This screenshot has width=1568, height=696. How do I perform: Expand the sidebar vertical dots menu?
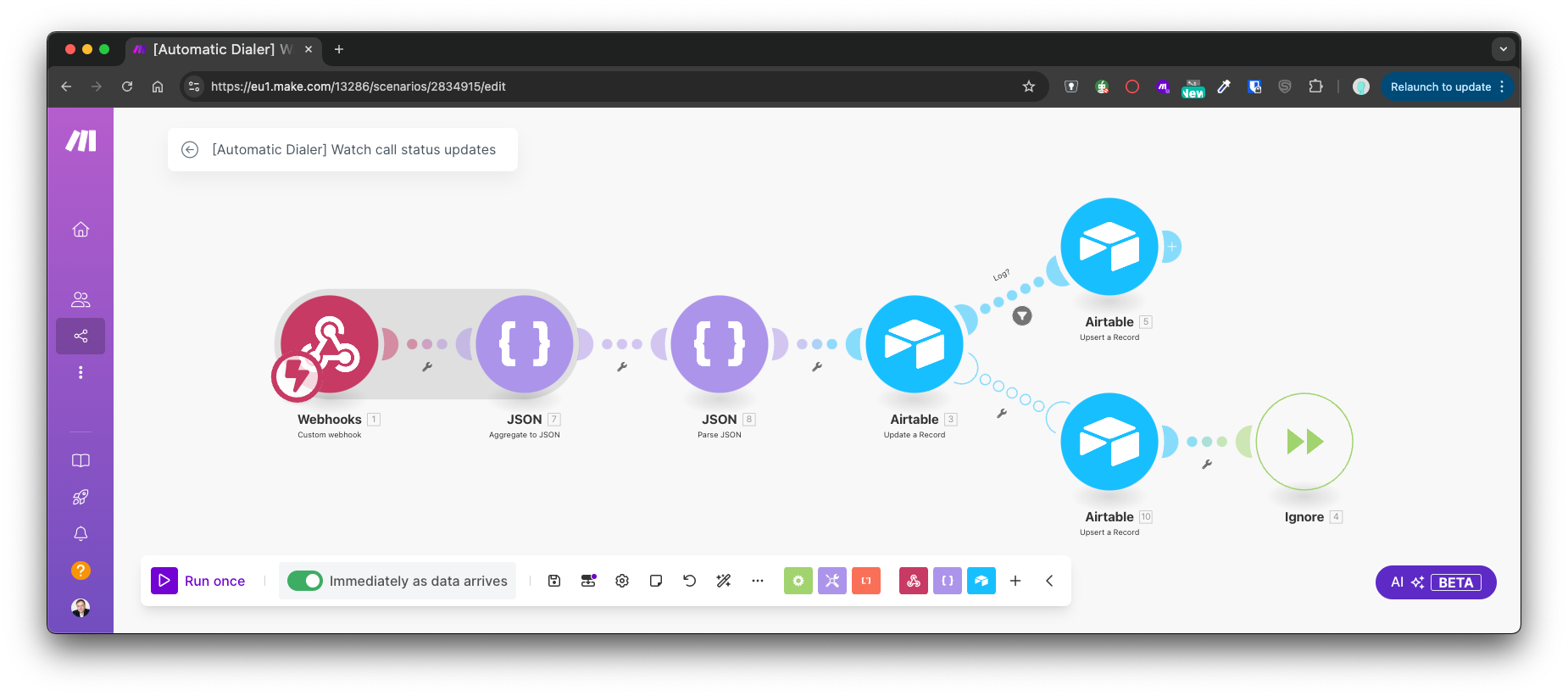81,373
